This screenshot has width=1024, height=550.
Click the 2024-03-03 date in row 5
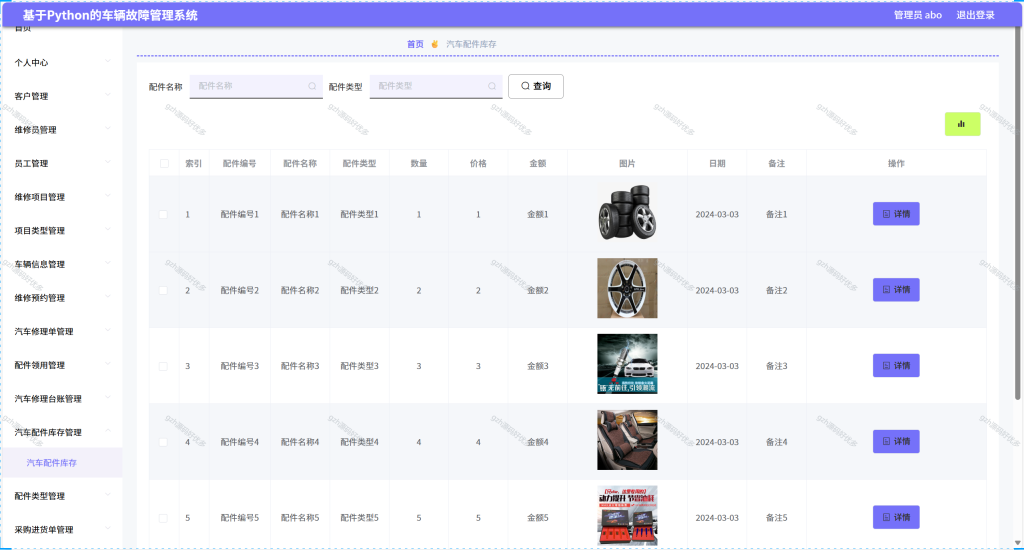[717, 518]
